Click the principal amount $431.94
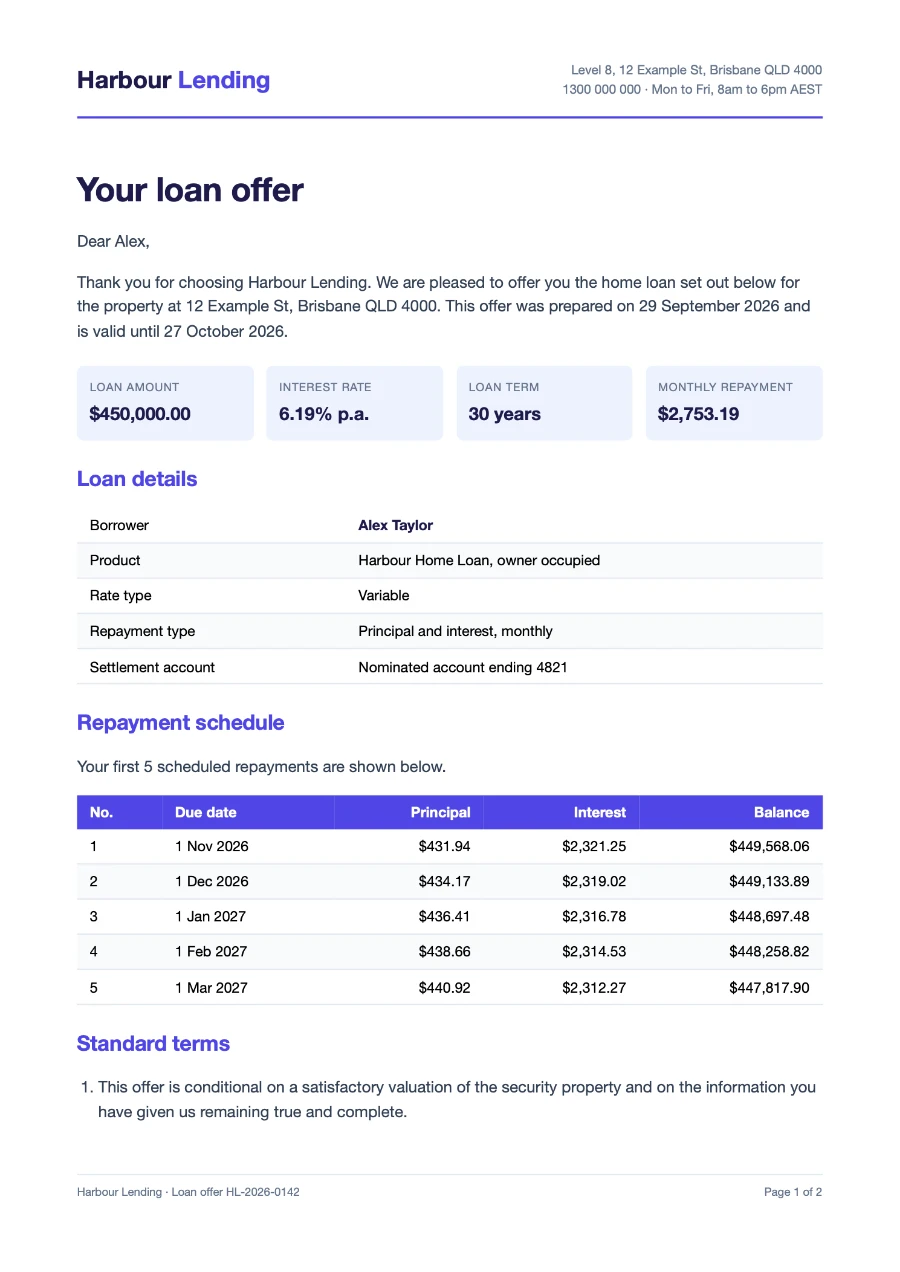 (445, 846)
